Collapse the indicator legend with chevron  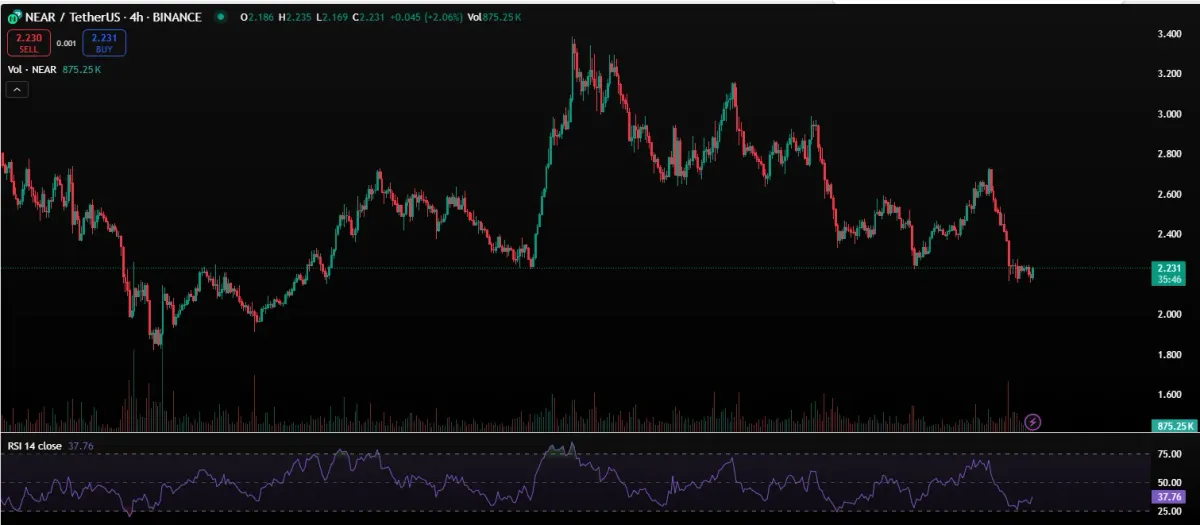[x=18, y=90]
